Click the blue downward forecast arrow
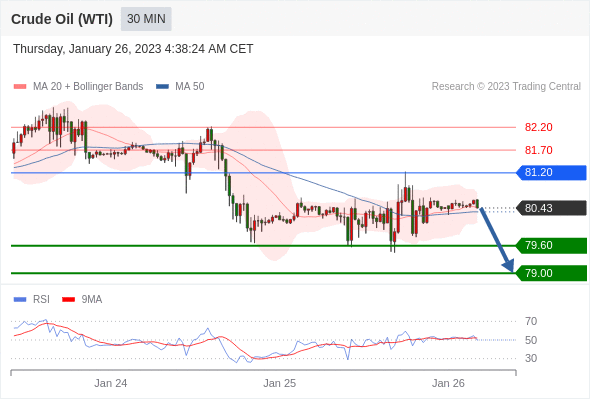Screen dimensions: 590x400 point(496,239)
